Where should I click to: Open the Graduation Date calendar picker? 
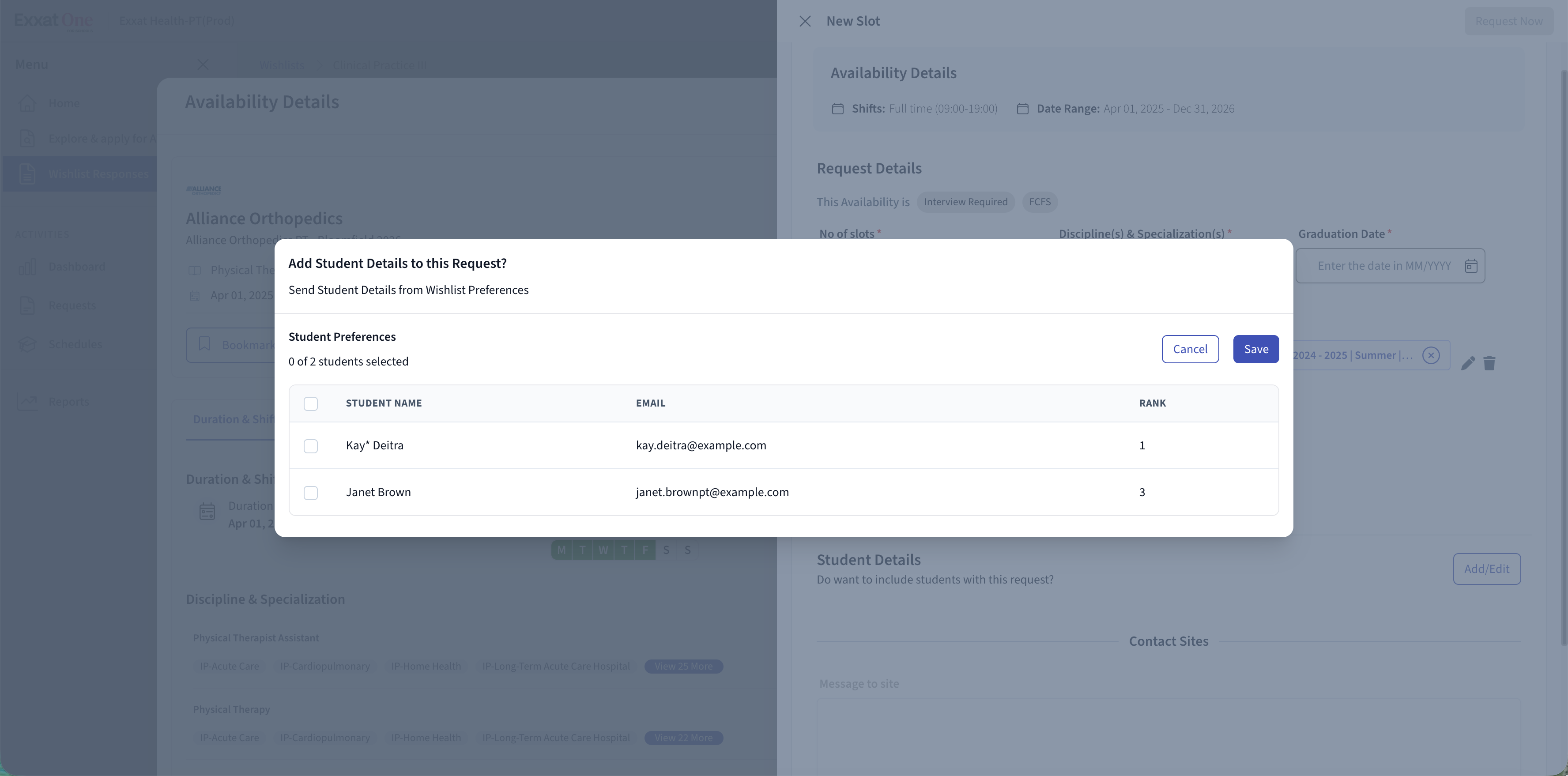[1470, 266]
